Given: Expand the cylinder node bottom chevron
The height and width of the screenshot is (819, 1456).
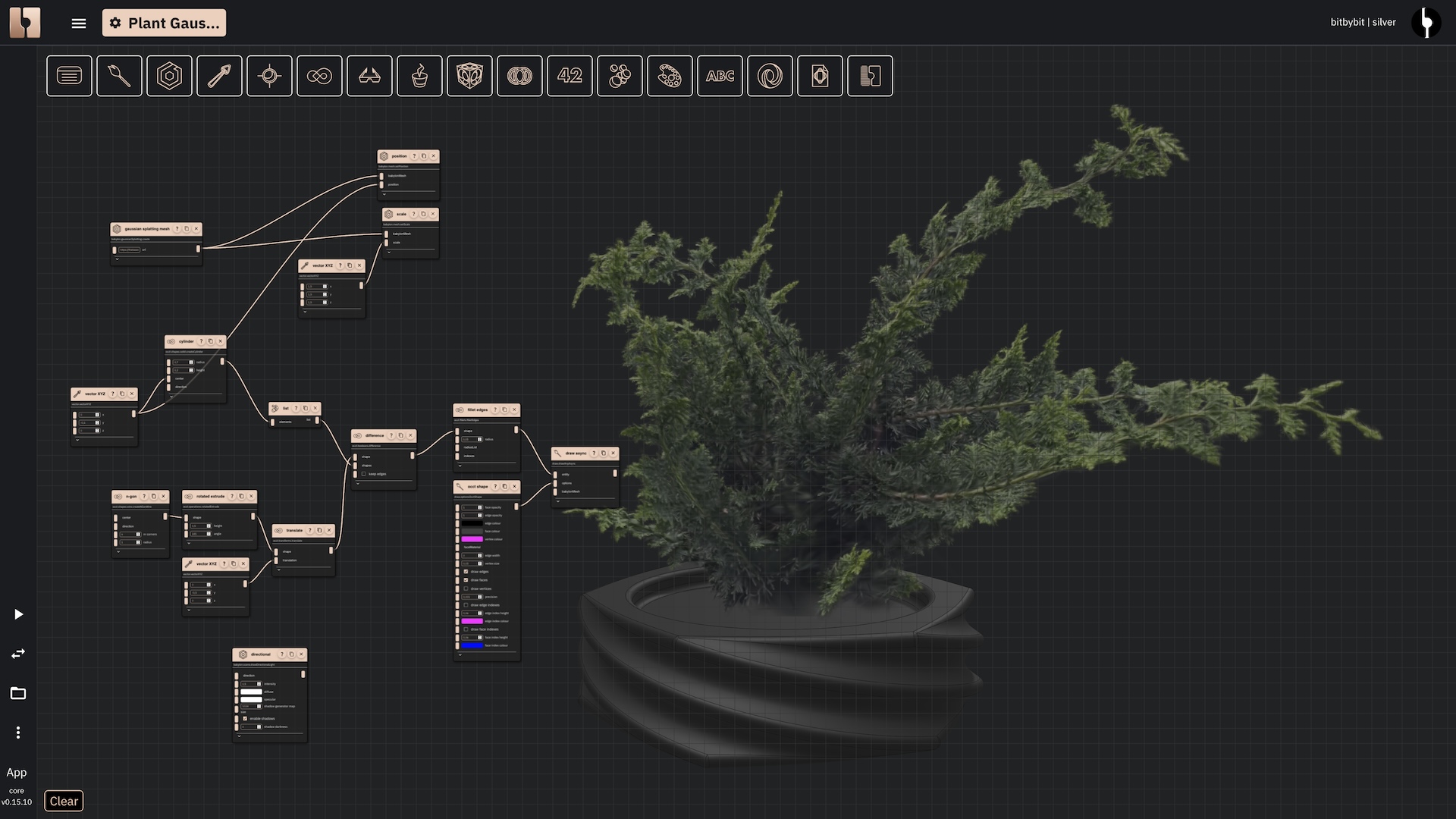Looking at the screenshot, I should pyautogui.click(x=171, y=396).
